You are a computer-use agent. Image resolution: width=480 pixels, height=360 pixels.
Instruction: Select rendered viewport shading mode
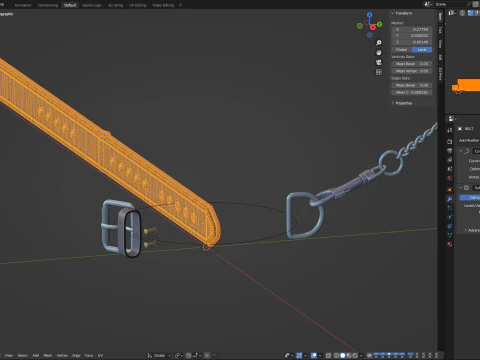(355, 355)
